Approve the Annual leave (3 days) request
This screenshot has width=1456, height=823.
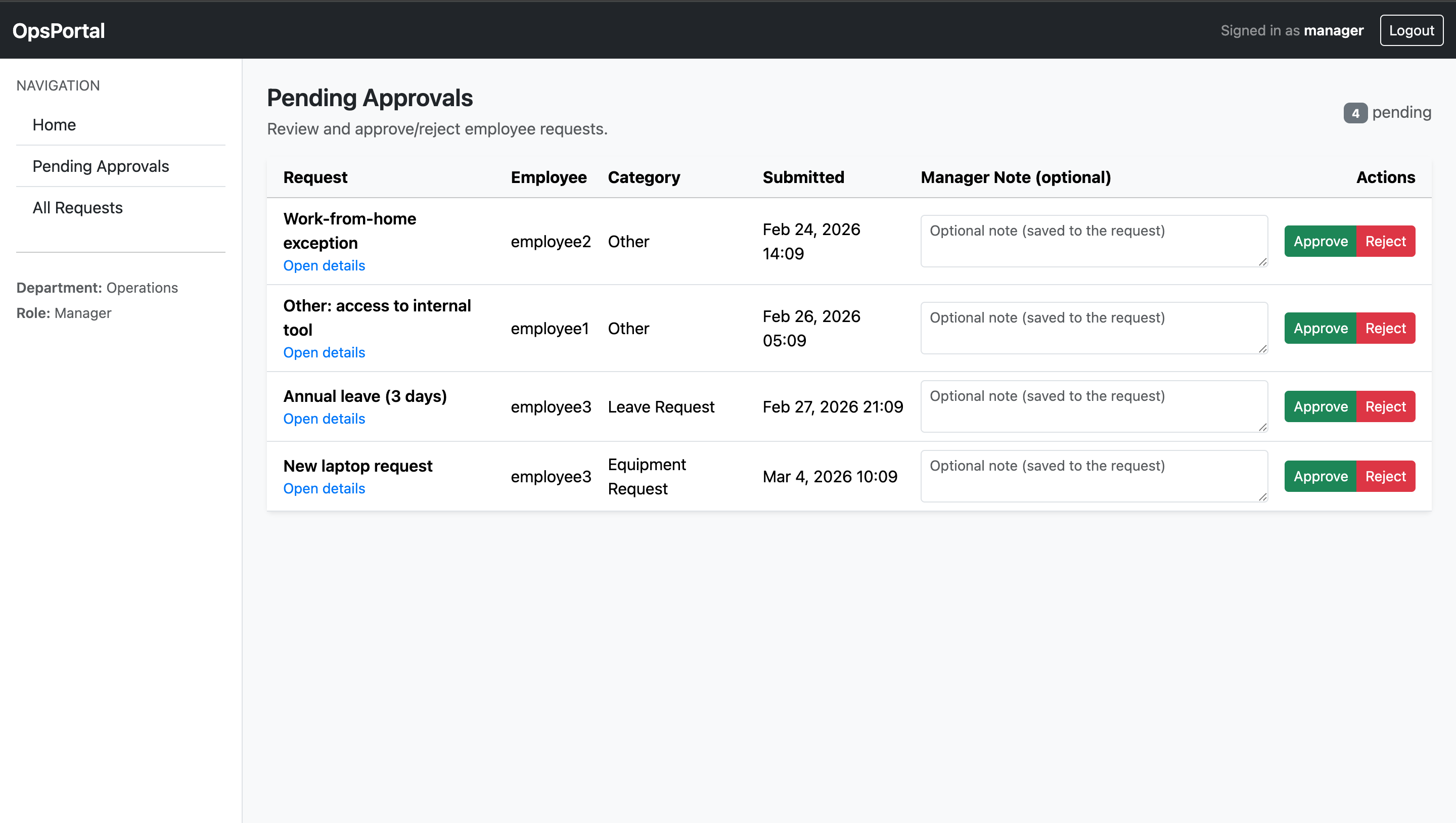pyautogui.click(x=1321, y=406)
